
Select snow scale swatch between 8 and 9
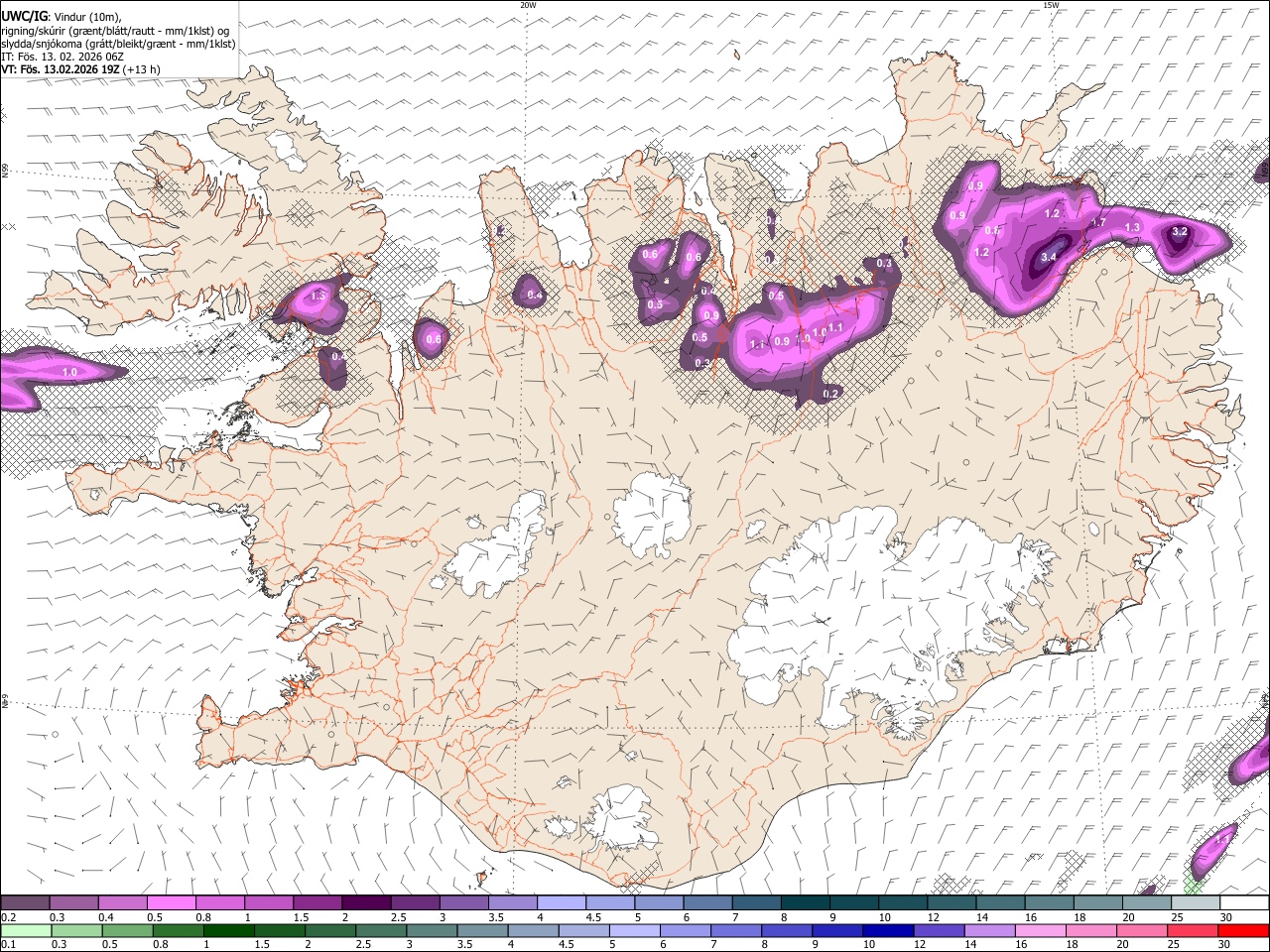pos(805,902)
